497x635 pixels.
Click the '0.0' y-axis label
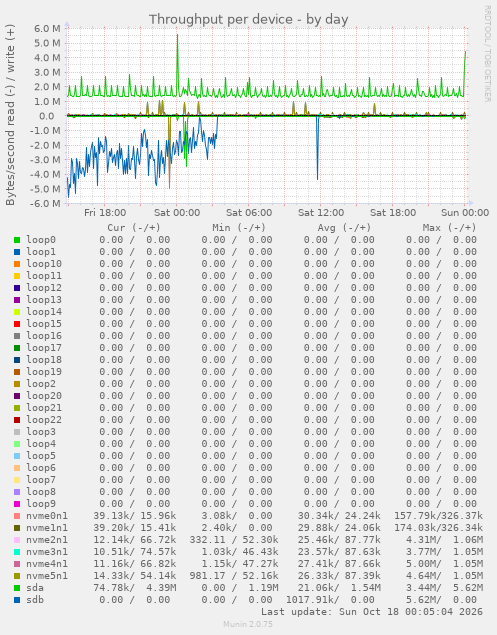[47, 116]
